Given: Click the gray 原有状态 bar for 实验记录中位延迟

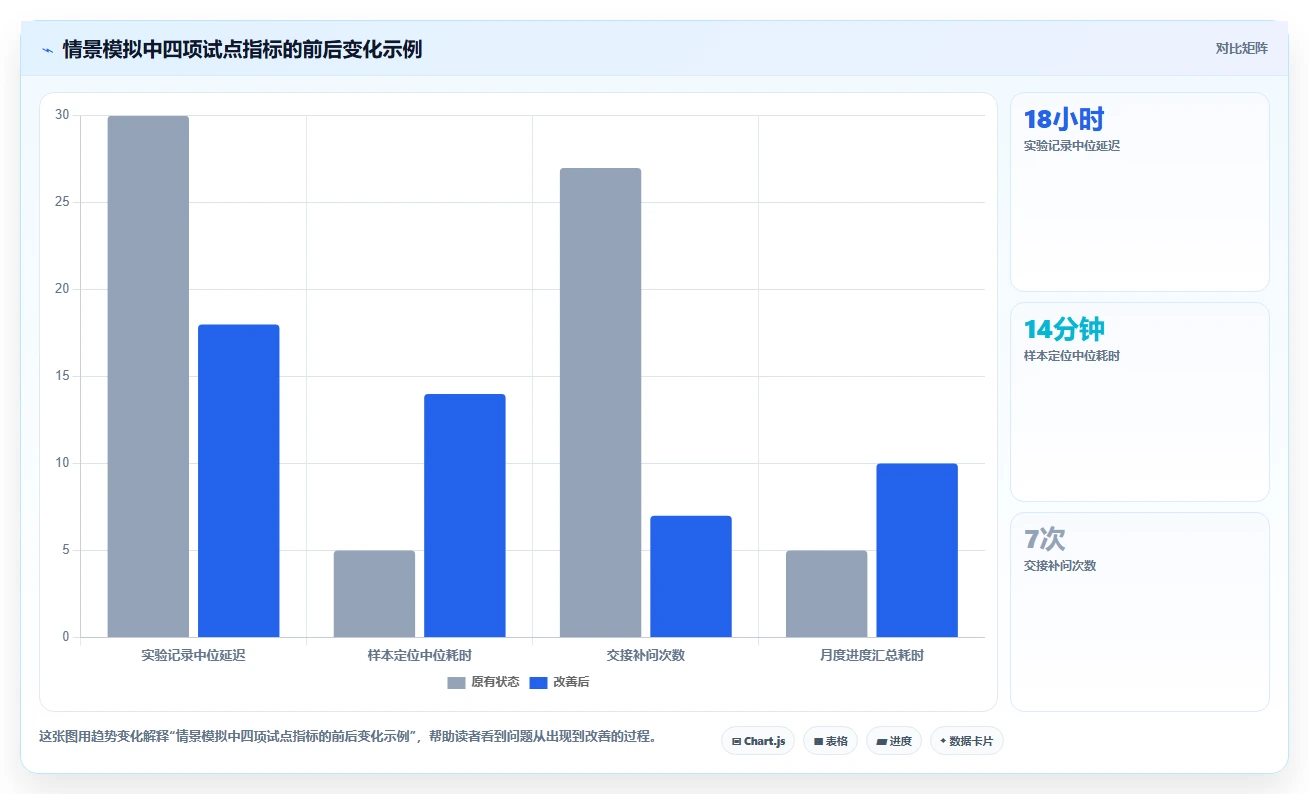Looking at the screenshot, I should 148,376.
